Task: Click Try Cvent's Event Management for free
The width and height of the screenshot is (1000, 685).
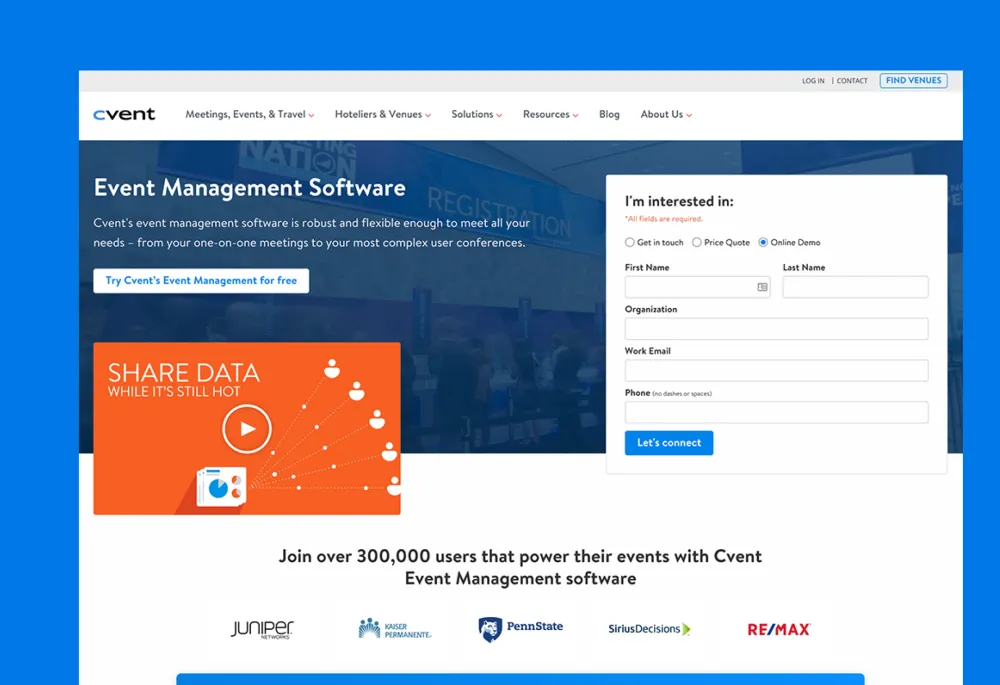Action: [x=201, y=281]
